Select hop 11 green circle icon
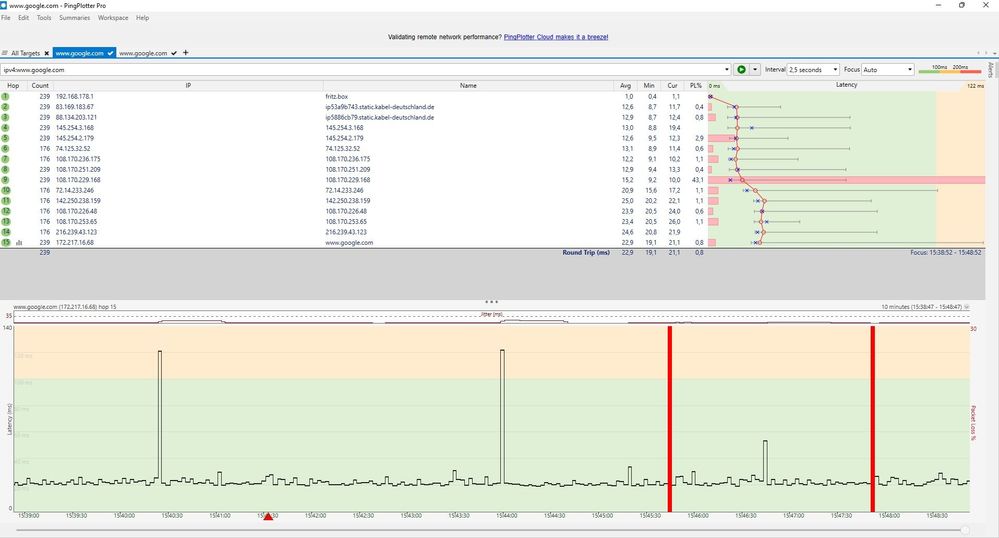This screenshot has width=999, height=538. [6, 201]
